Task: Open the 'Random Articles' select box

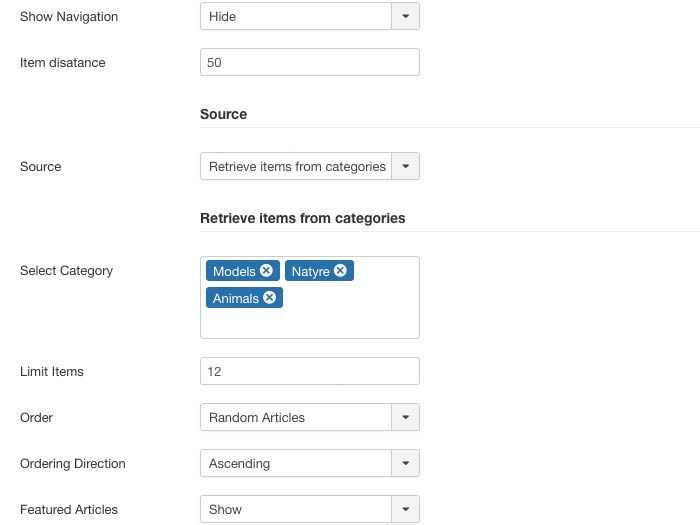Action: 296,417
